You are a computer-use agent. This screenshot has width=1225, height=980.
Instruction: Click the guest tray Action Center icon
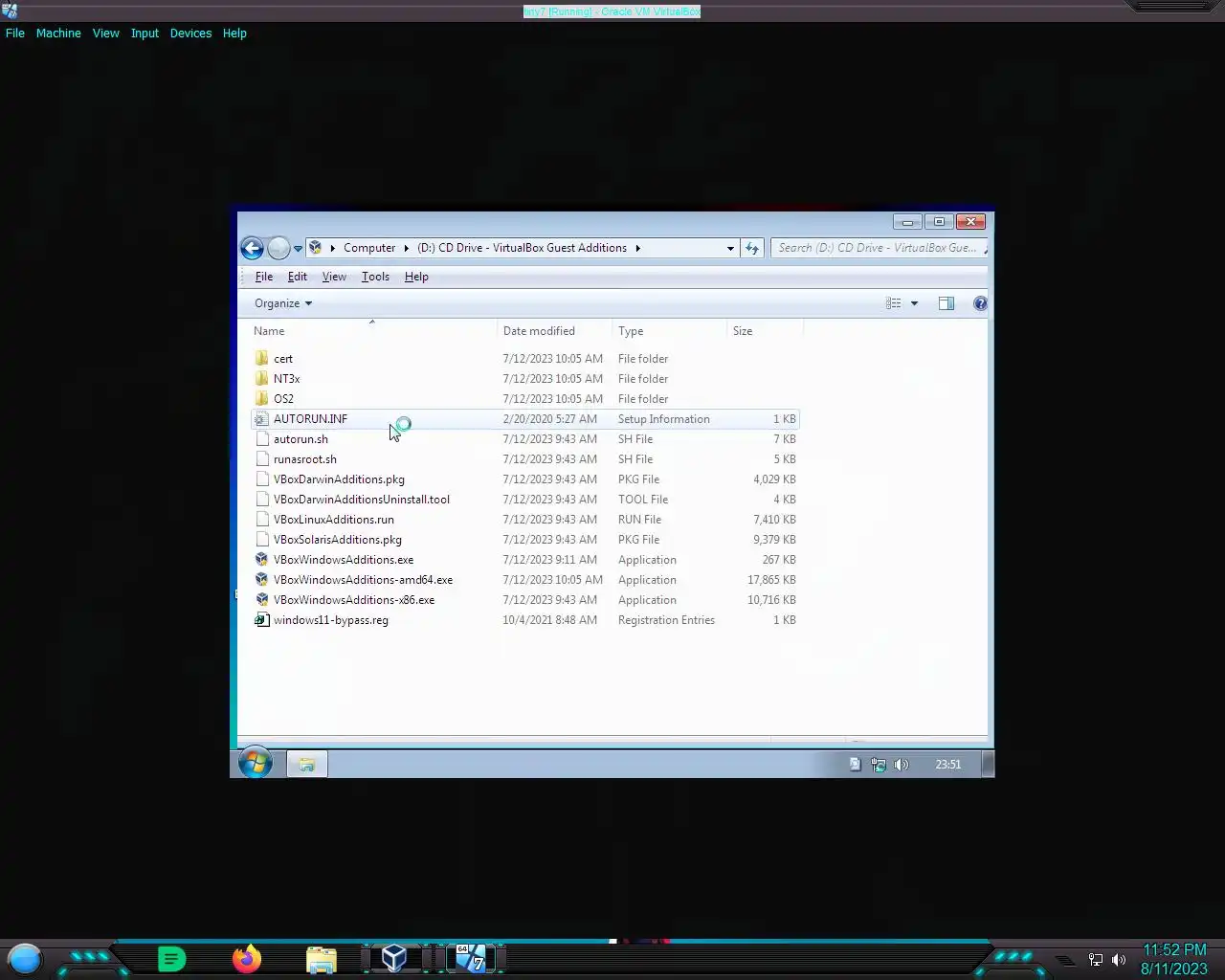click(856, 764)
